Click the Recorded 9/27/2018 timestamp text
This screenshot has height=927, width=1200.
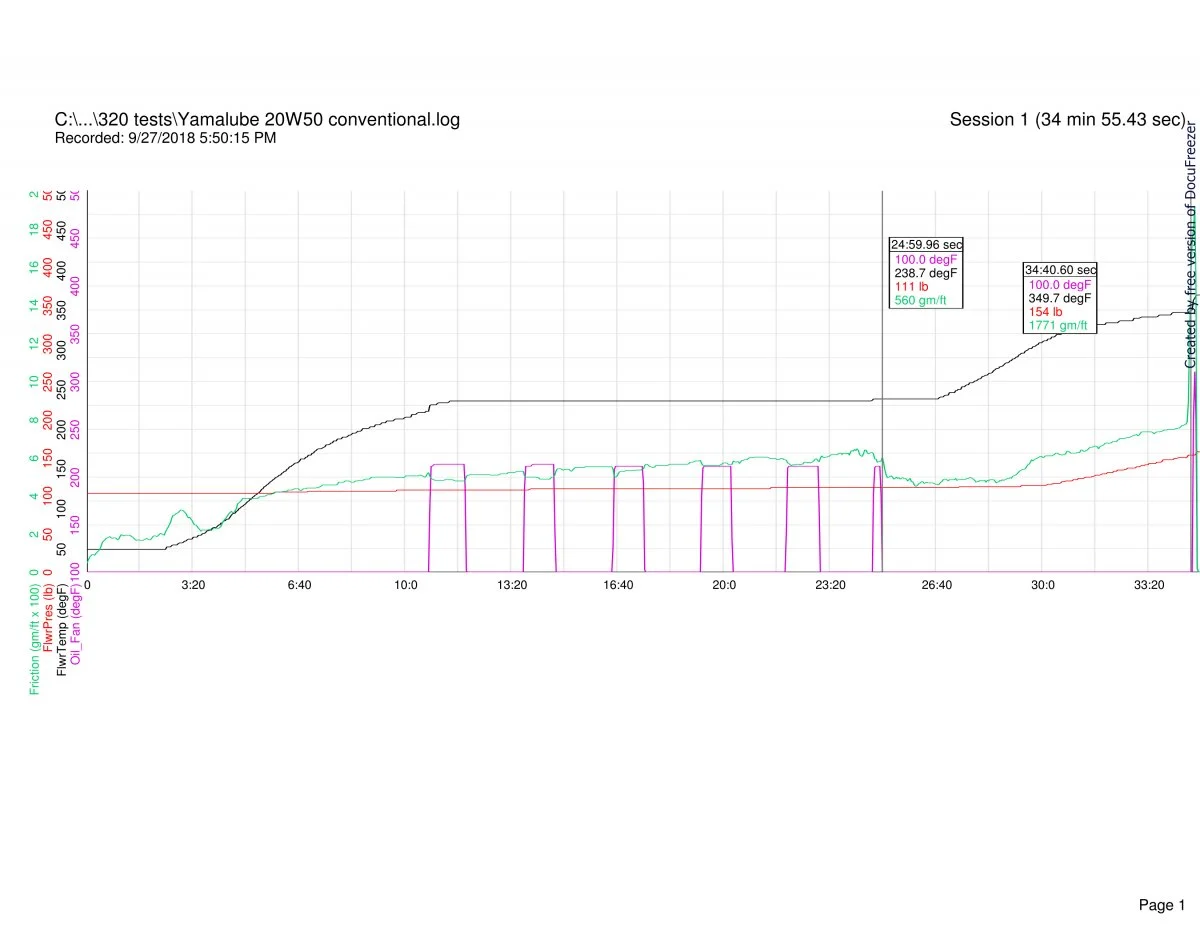click(165, 138)
